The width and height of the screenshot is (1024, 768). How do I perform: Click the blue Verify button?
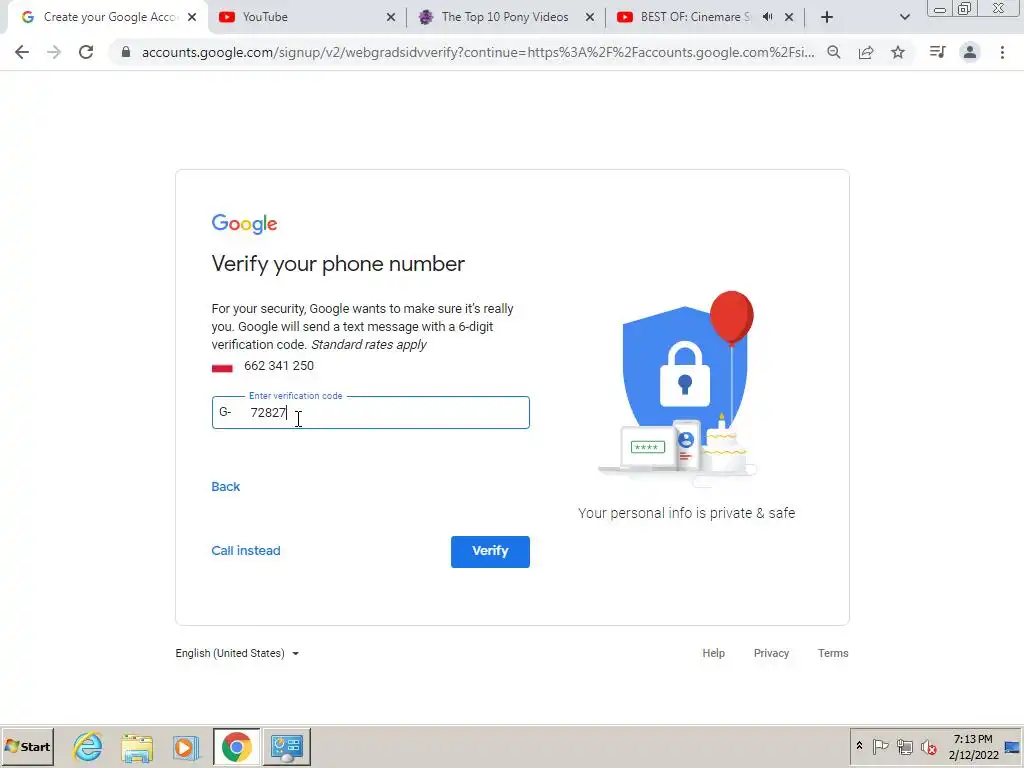pyautogui.click(x=490, y=551)
